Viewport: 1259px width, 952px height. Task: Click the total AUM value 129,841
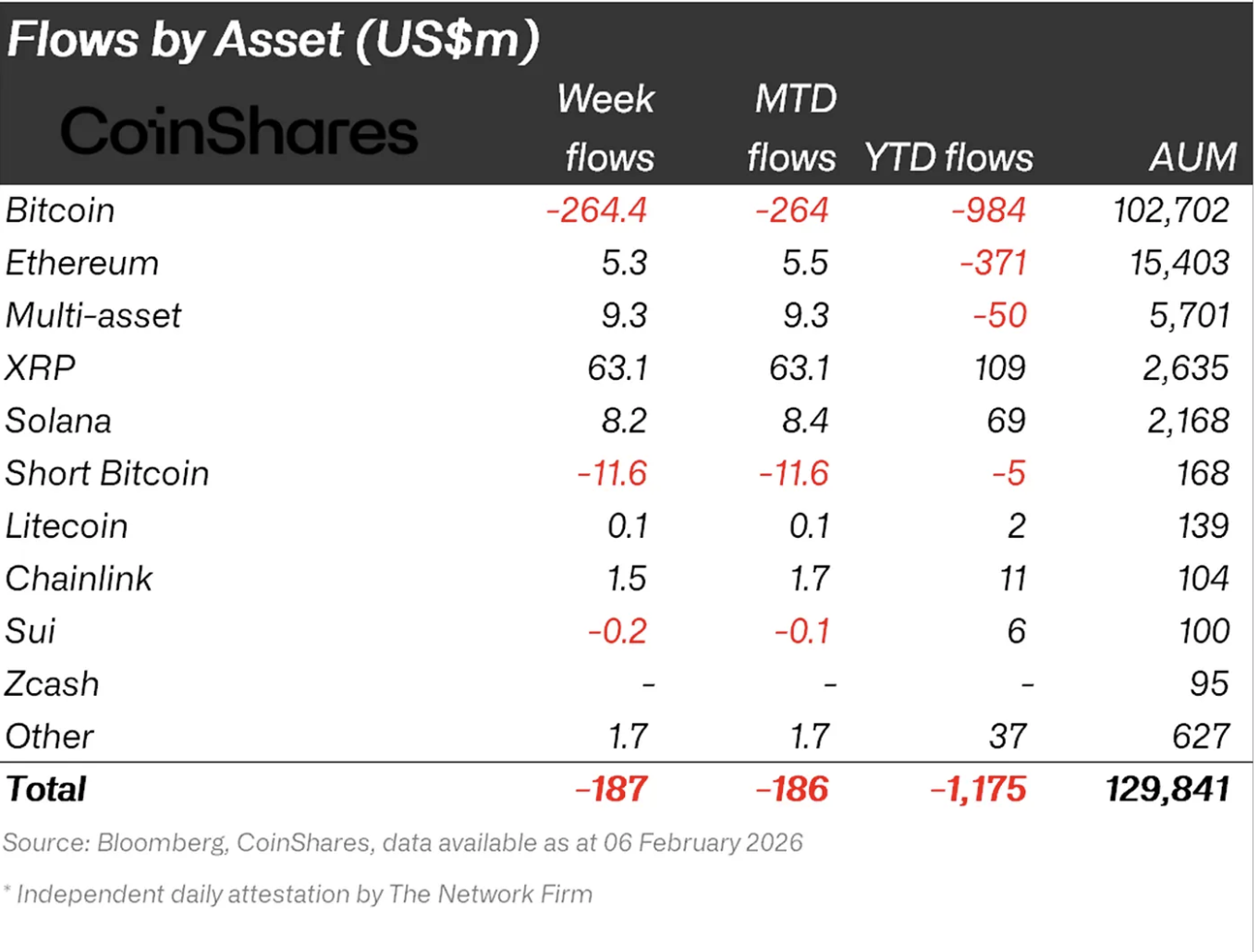(1167, 789)
